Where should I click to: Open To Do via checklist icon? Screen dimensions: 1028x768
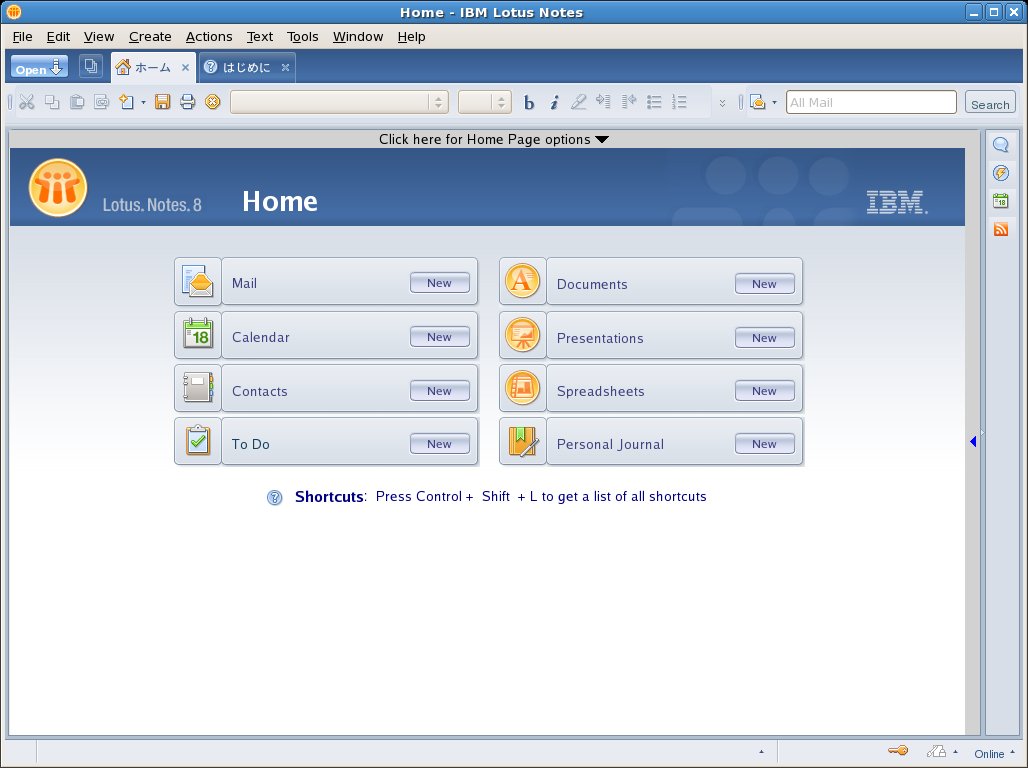click(x=197, y=441)
